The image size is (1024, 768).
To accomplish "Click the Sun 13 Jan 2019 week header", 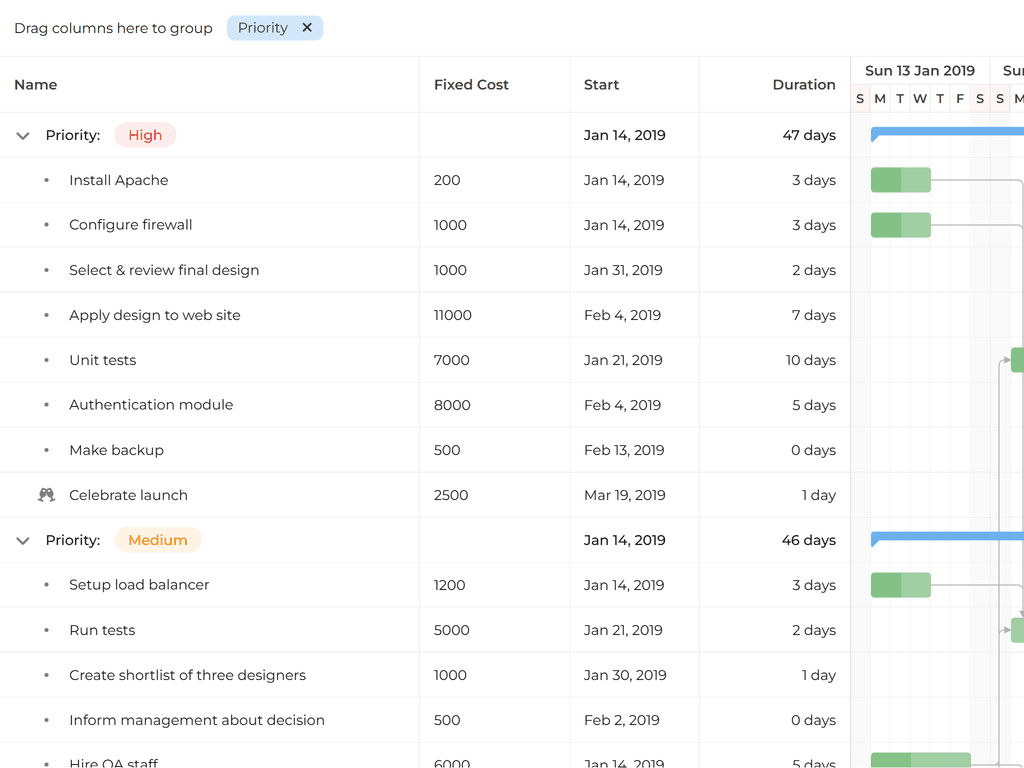I will tap(919, 71).
